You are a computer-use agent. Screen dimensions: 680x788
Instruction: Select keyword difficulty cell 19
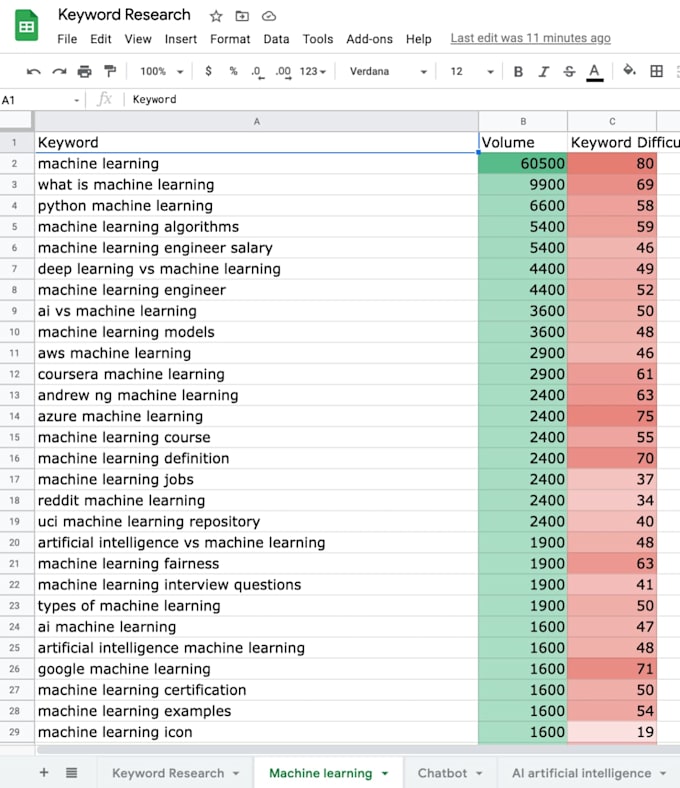[612, 732]
